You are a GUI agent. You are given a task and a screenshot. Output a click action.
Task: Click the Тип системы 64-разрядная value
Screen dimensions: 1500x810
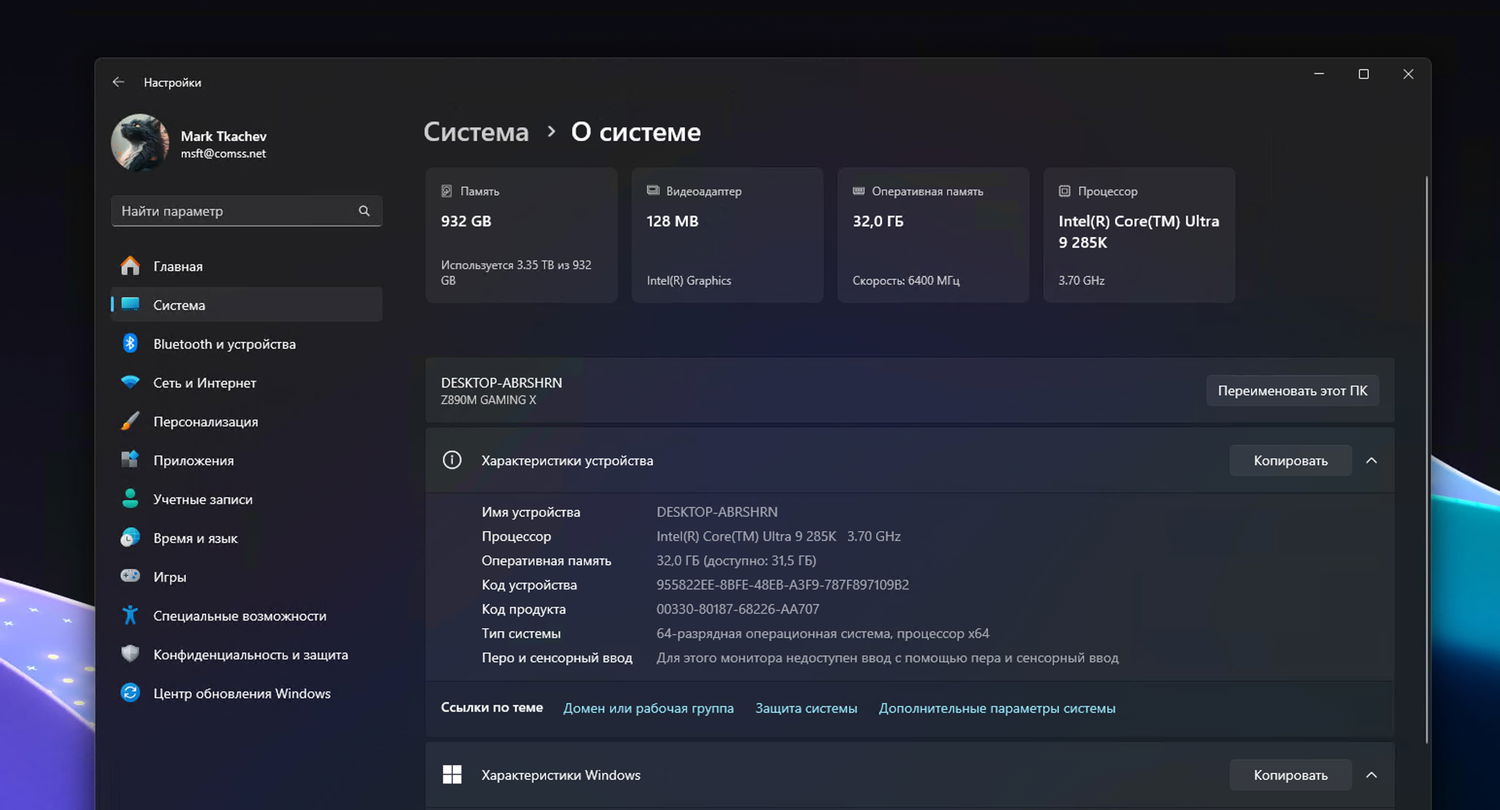coord(822,633)
